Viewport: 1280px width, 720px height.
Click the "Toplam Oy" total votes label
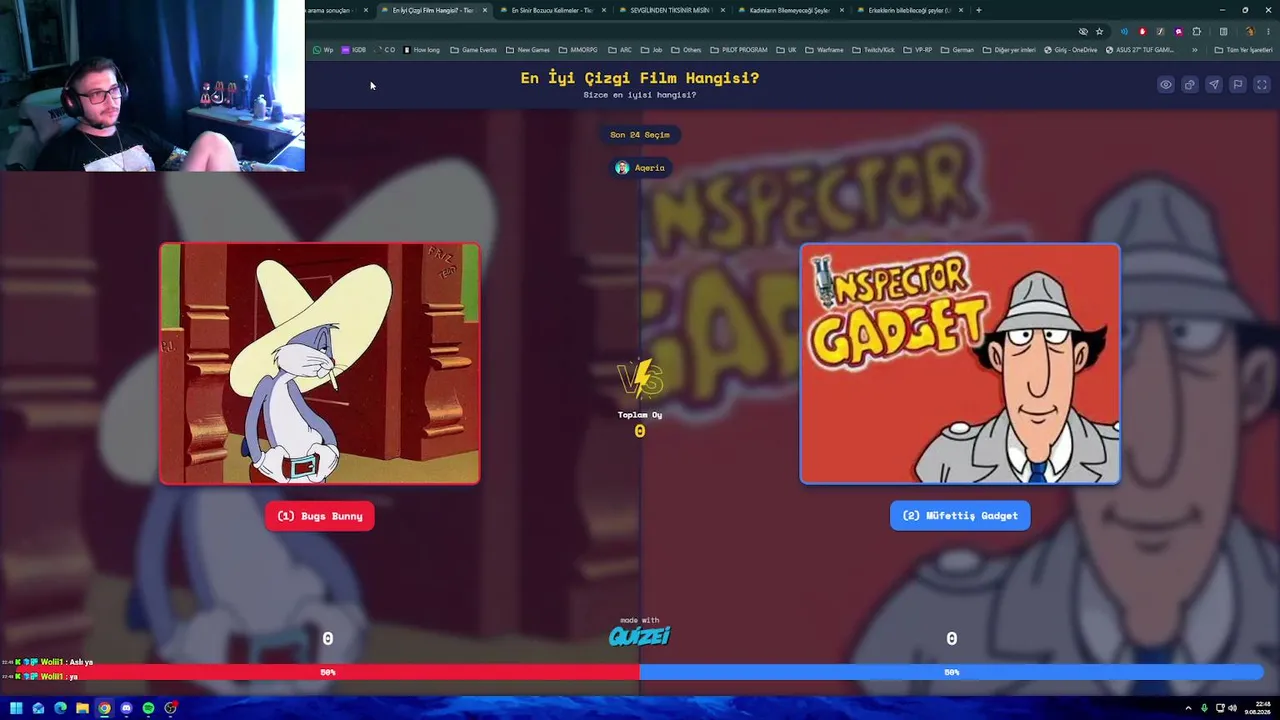pos(640,415)
